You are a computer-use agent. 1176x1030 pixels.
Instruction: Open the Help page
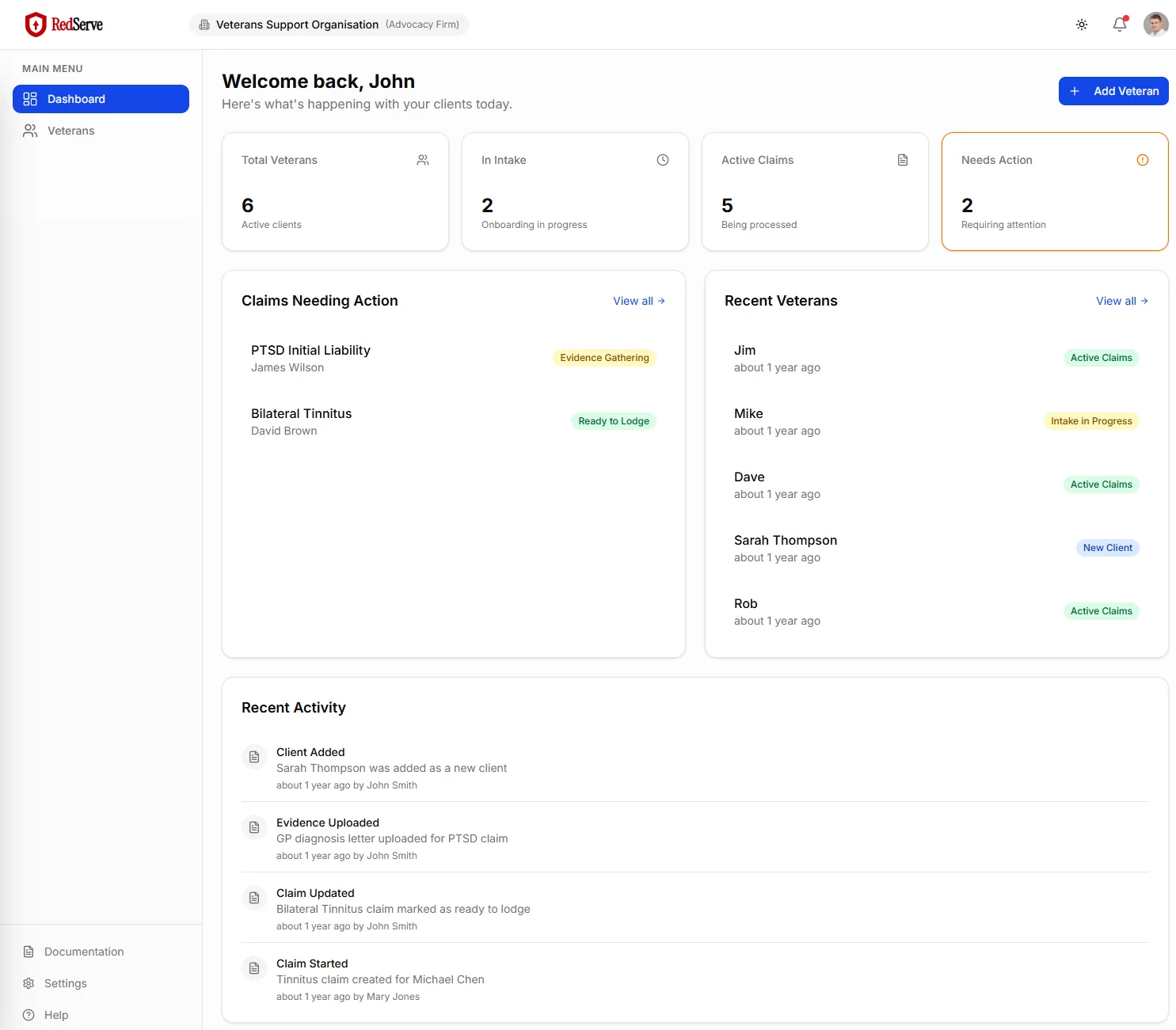(x=56, y=1015)
